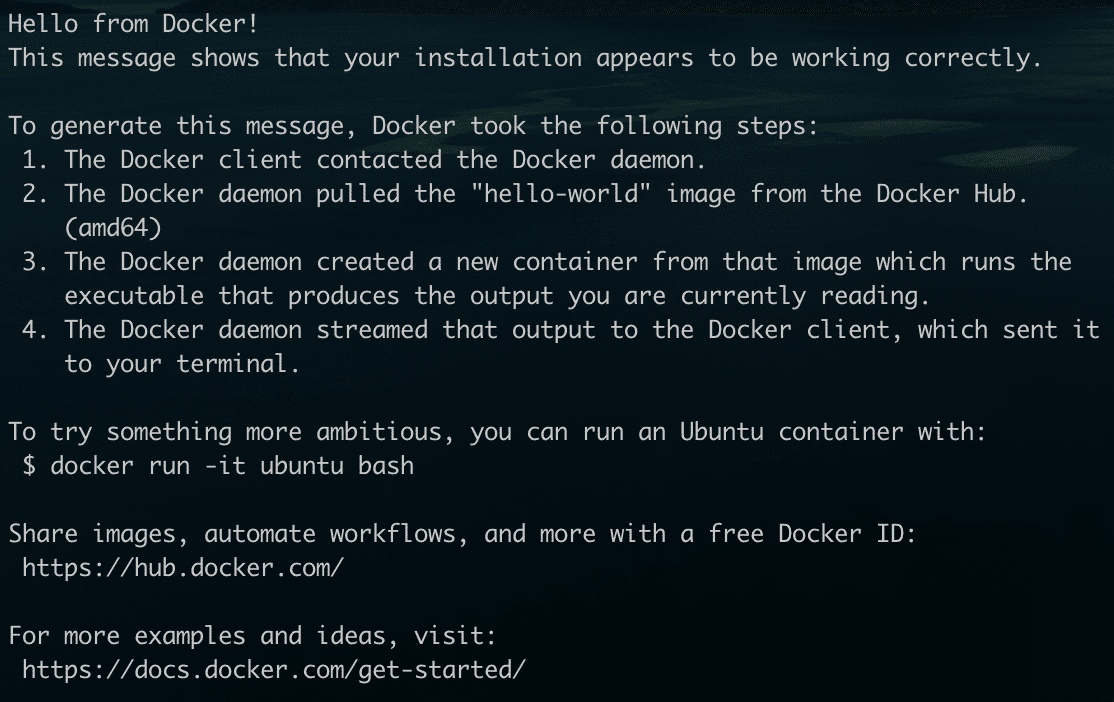Click 'To try something more ambitious' line
Image resolution: width=1114 pixels, height=702 pixels.
click(497, 432)
